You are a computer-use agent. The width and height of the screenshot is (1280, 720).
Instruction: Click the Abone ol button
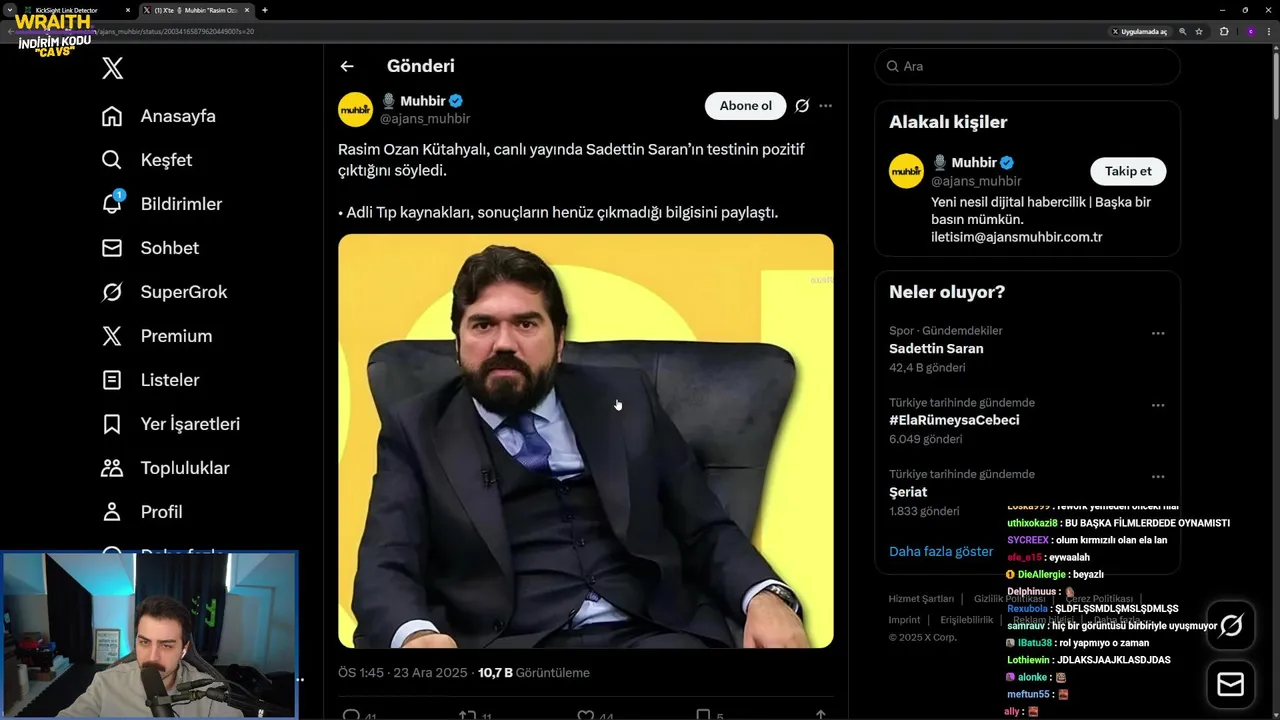pos(745,106)
